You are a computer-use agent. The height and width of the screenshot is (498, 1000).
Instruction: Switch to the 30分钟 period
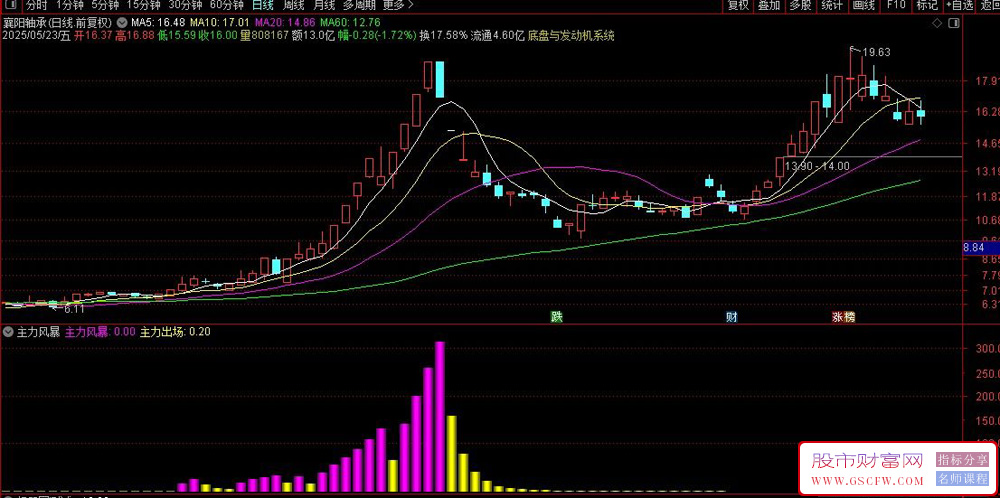click(185, 6)
